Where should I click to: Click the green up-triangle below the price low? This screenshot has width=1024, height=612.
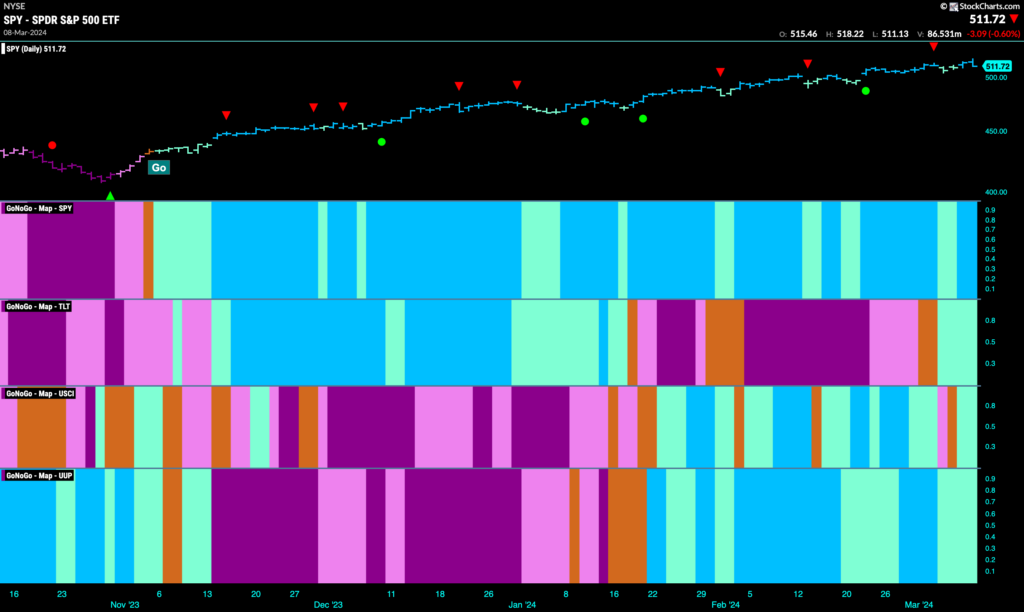[110, 196]
